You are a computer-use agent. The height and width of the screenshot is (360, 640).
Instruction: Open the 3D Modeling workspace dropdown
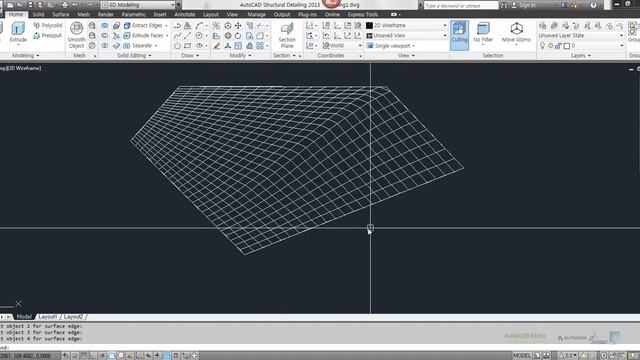[x=138, y=5]
